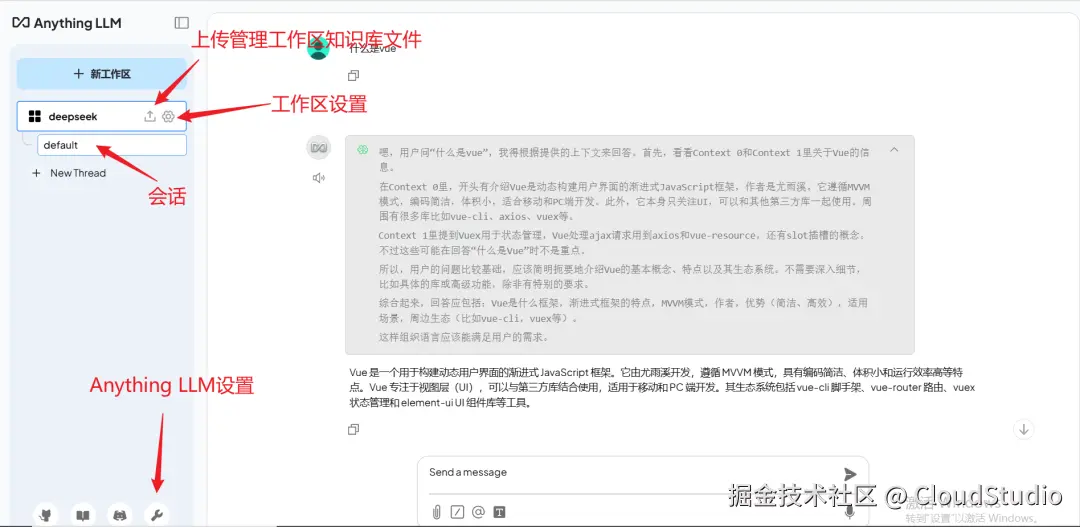Image resolution: width=1080 pixels, height=527 pixels.
Task: Open the Discord community icon
Action: pos(120,515)
